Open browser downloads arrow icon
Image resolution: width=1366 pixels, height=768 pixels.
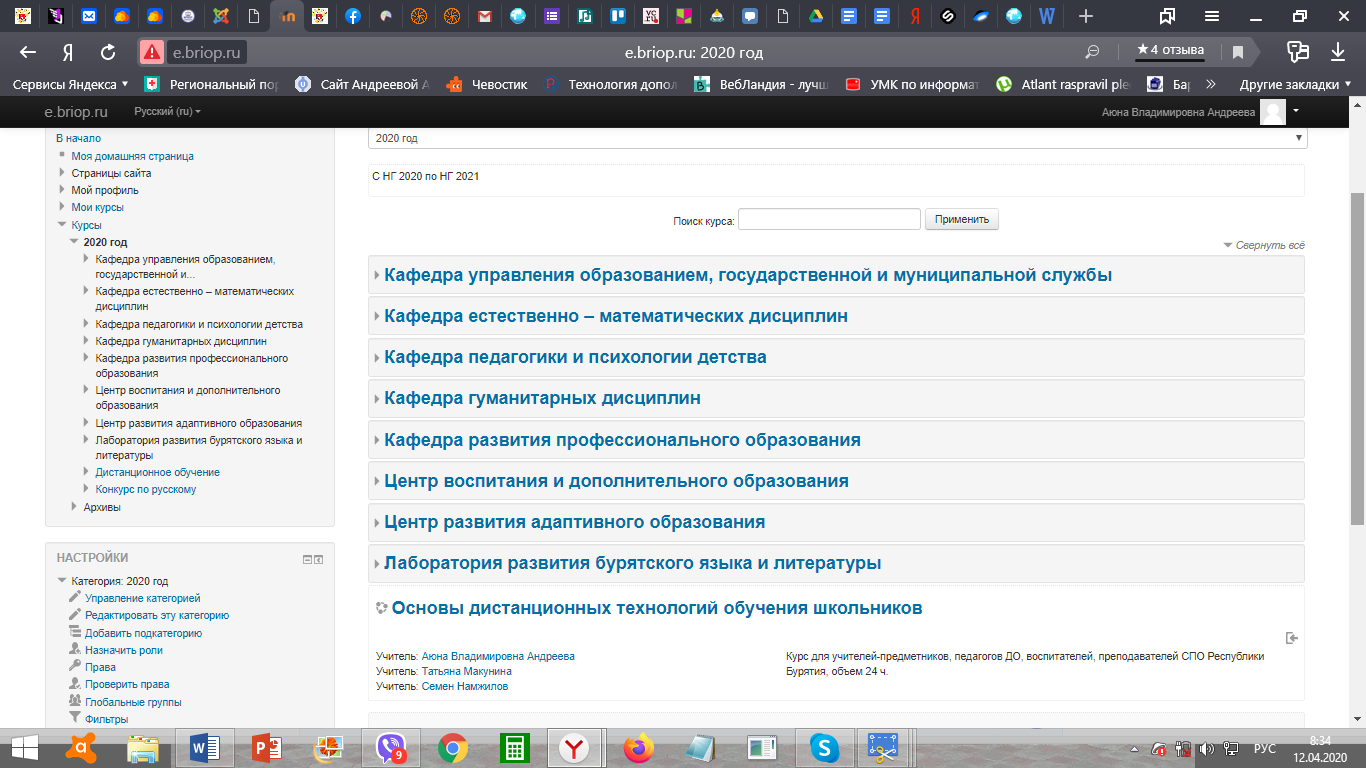pyautogui.click(x=1337, y=52)
